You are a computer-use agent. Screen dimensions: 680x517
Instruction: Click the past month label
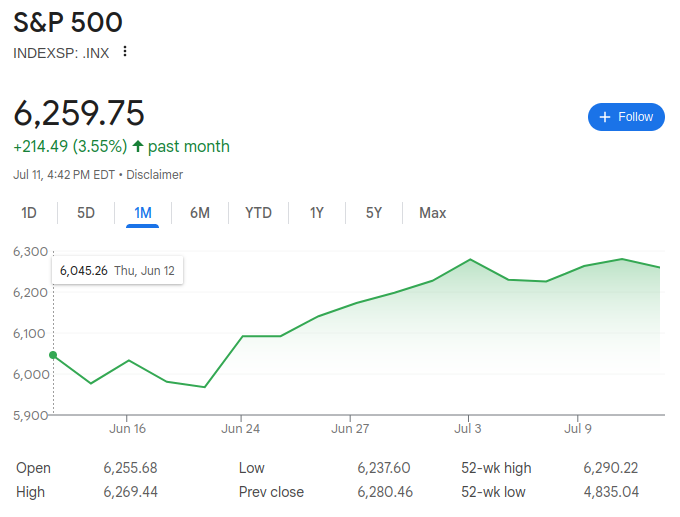189,147
